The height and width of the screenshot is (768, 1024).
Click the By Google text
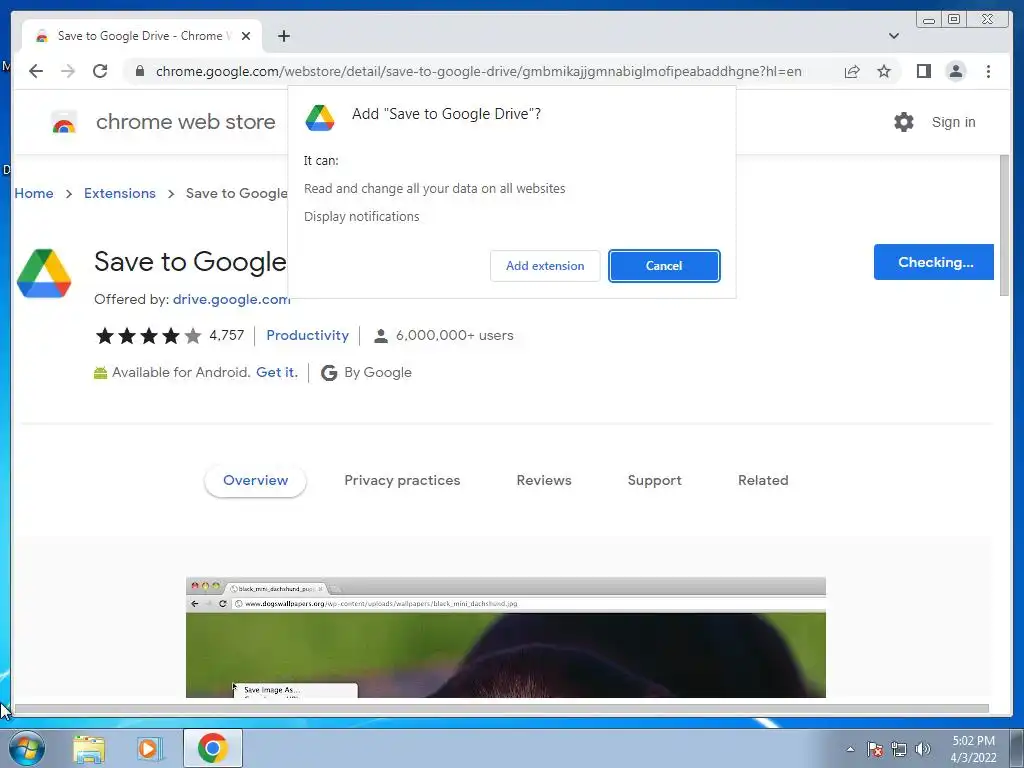pos(377,373)
